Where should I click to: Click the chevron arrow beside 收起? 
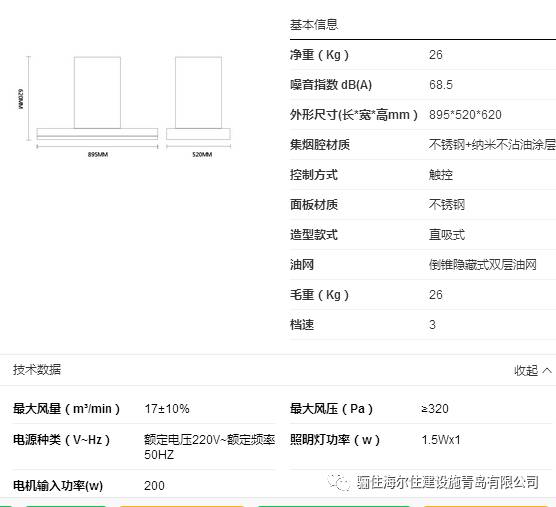coord(547,370)
